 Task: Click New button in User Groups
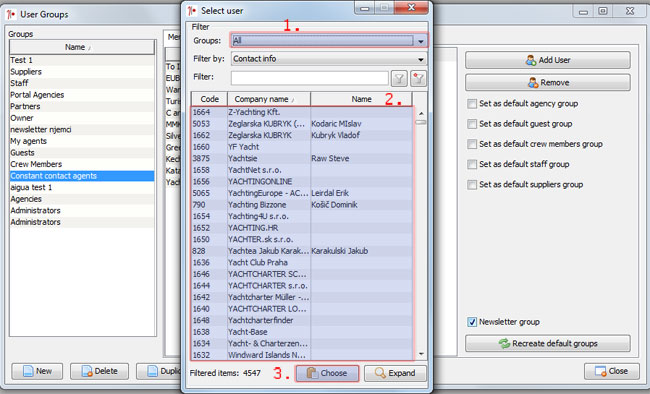[x=37, y=371]
